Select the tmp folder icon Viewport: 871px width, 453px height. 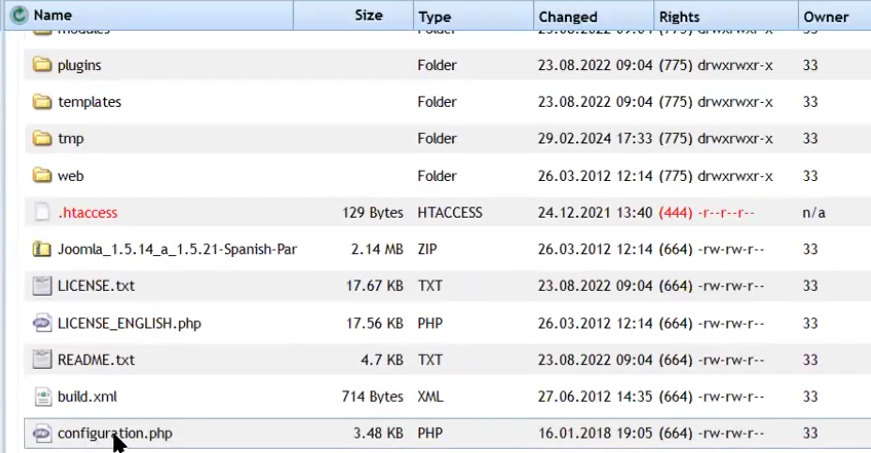[x=41, y=139]
